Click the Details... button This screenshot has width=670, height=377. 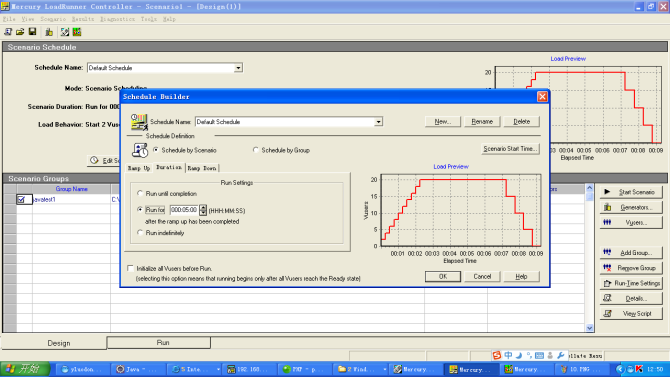click(631, 298)
